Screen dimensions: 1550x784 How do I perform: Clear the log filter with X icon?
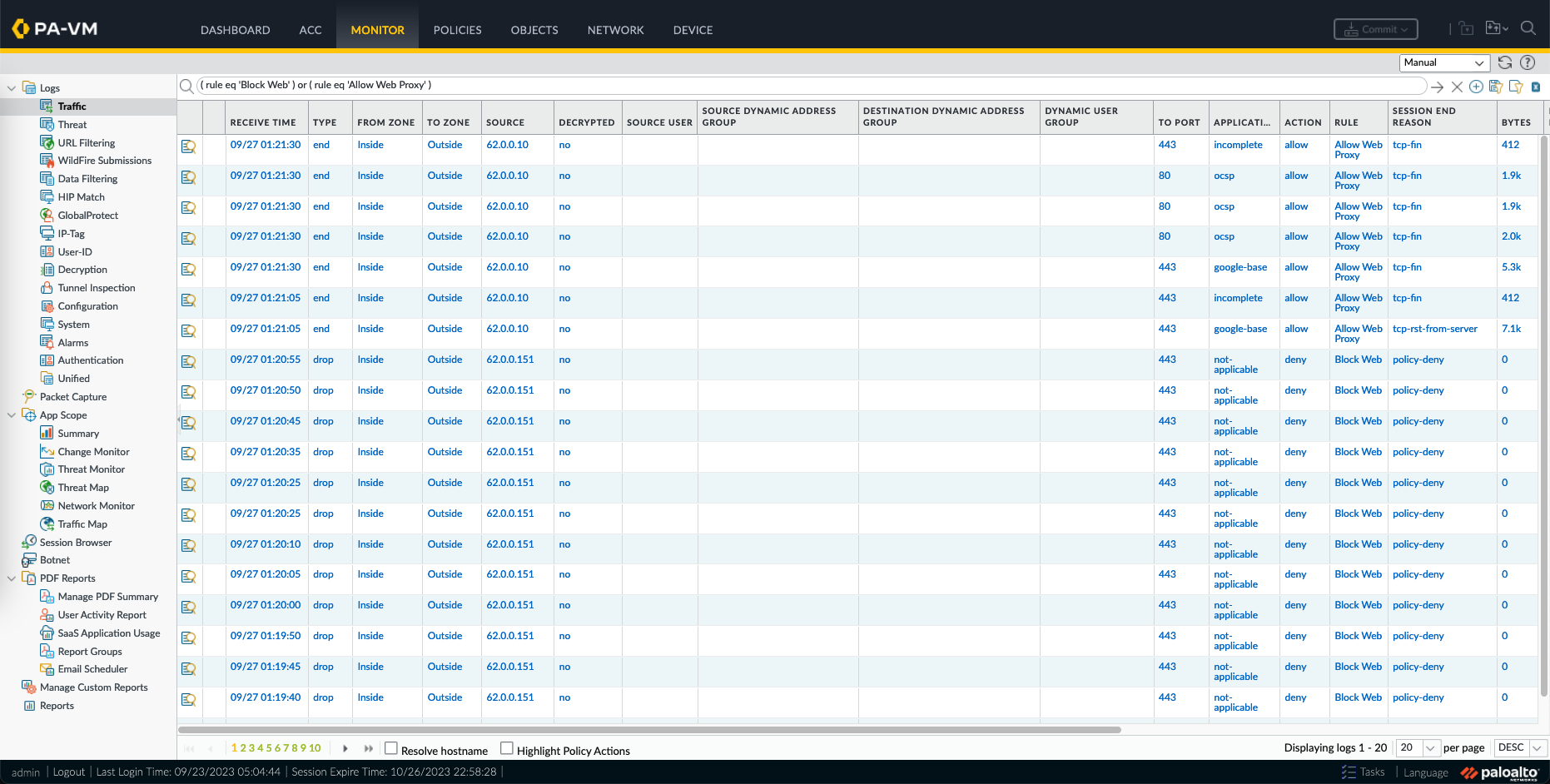coord(1457,87)
